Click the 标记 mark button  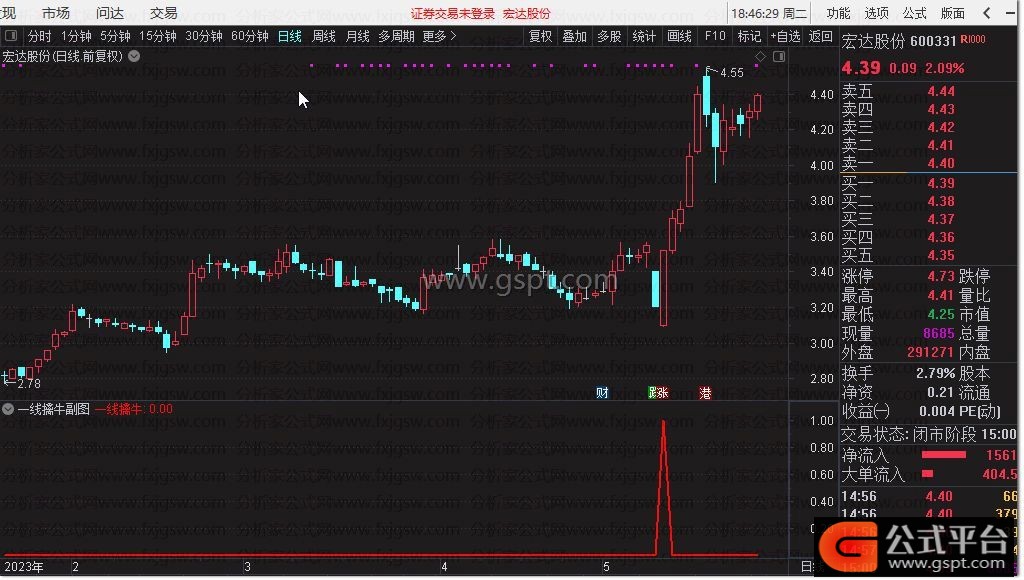749,36
